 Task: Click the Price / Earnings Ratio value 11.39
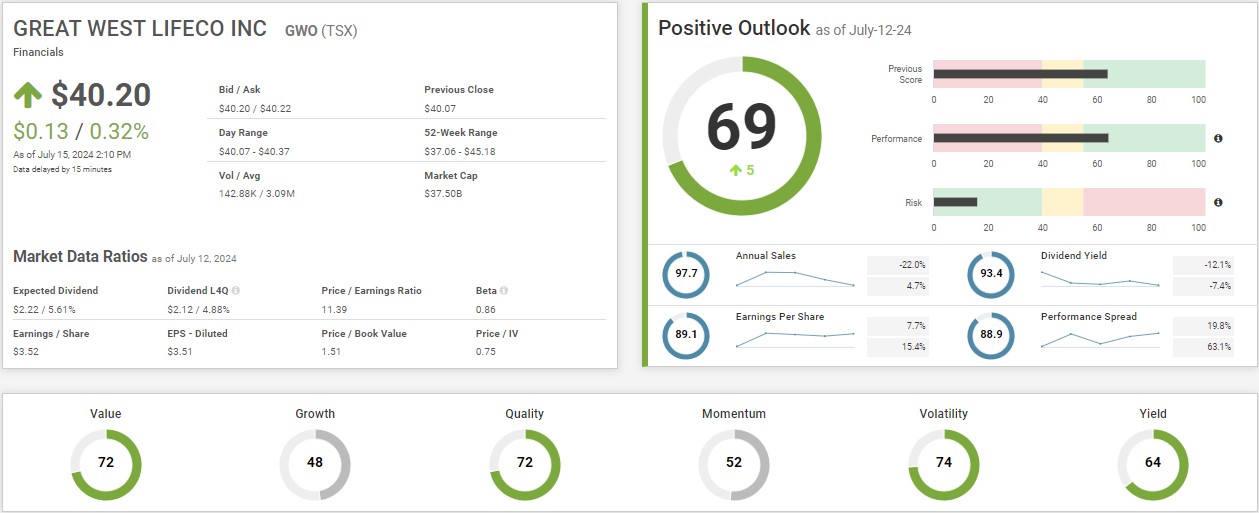(x=334, y=309)
